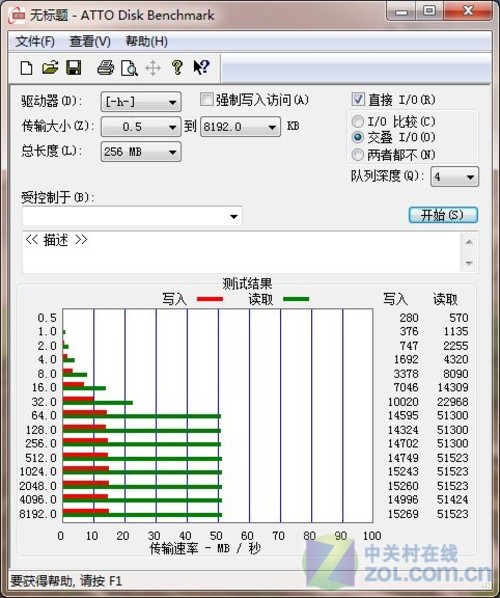Click the read value 14309

coord(453,387)
